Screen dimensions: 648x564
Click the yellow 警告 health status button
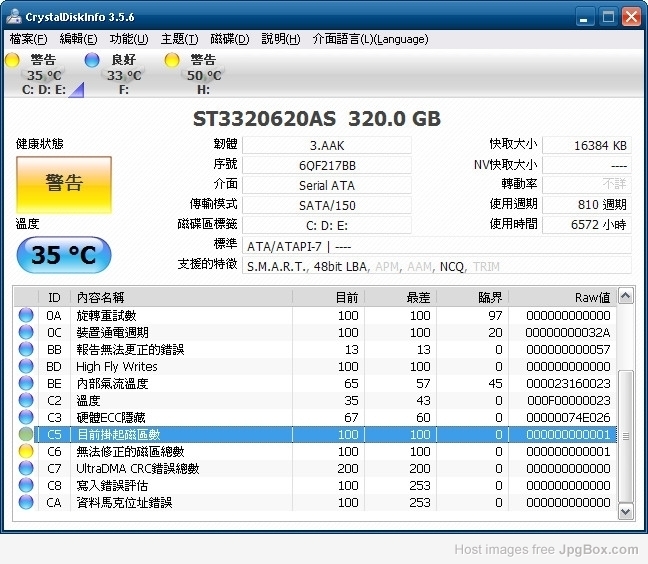click(x=63, y=184)
